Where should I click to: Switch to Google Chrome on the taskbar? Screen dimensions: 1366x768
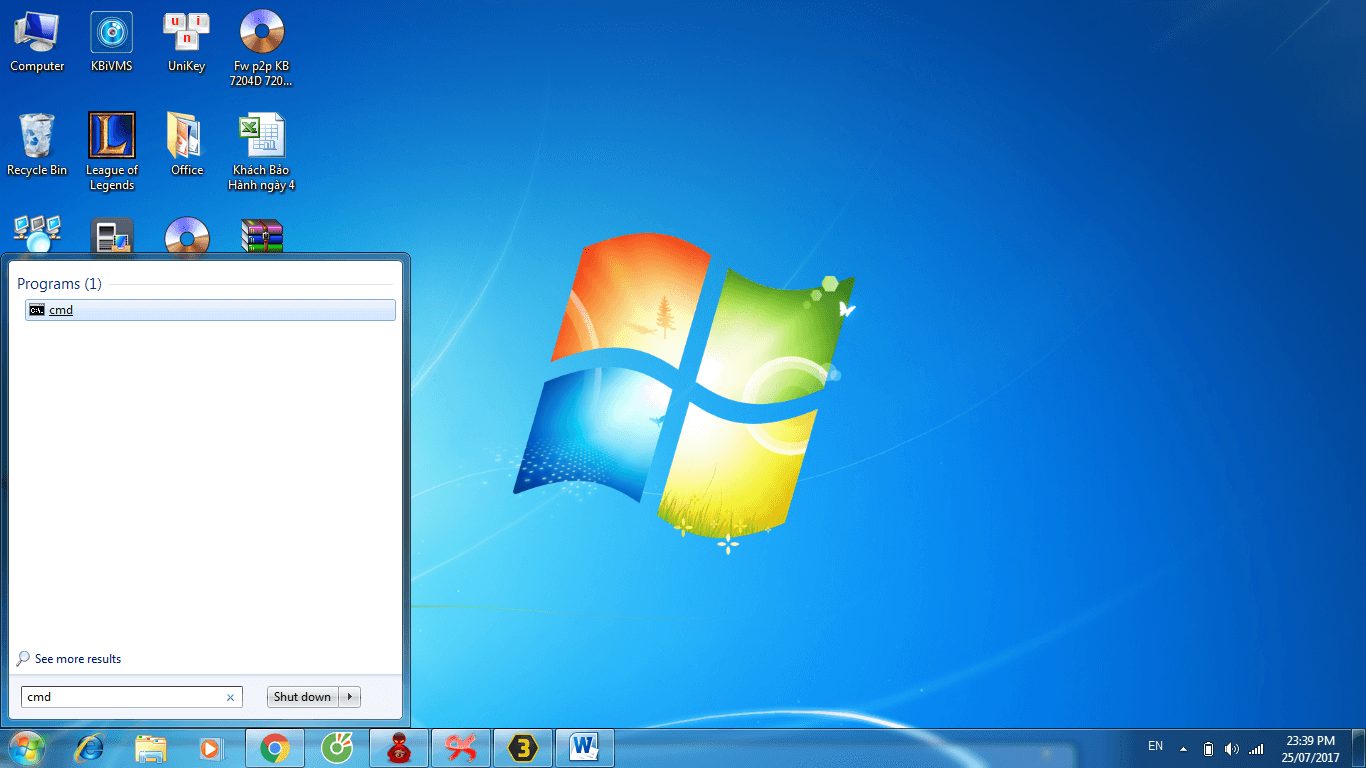(275, 748)
